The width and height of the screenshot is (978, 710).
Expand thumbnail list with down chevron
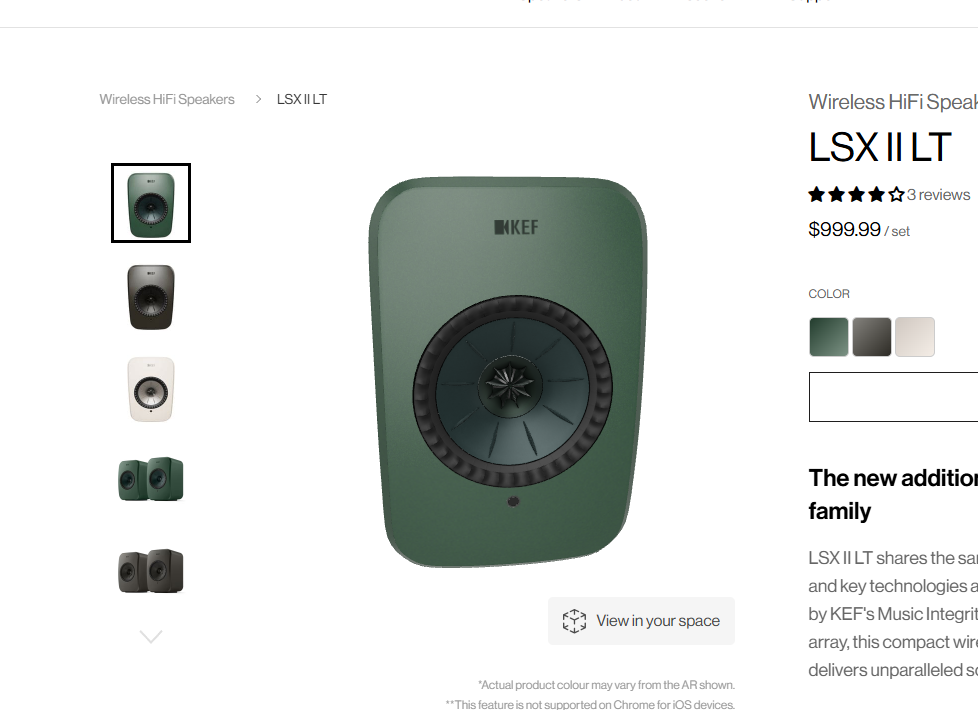151,636
